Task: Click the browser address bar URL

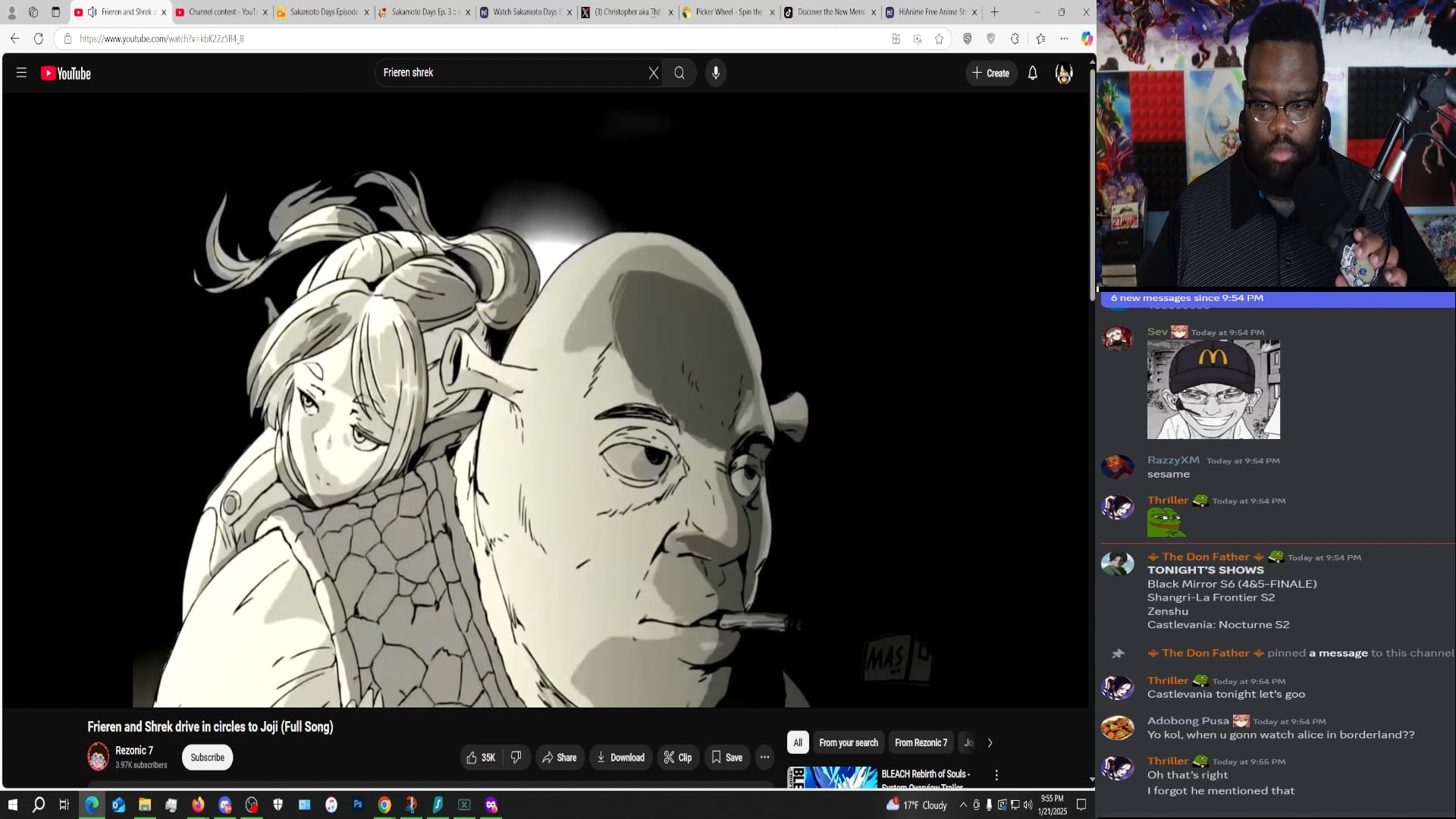Action: 162,39
